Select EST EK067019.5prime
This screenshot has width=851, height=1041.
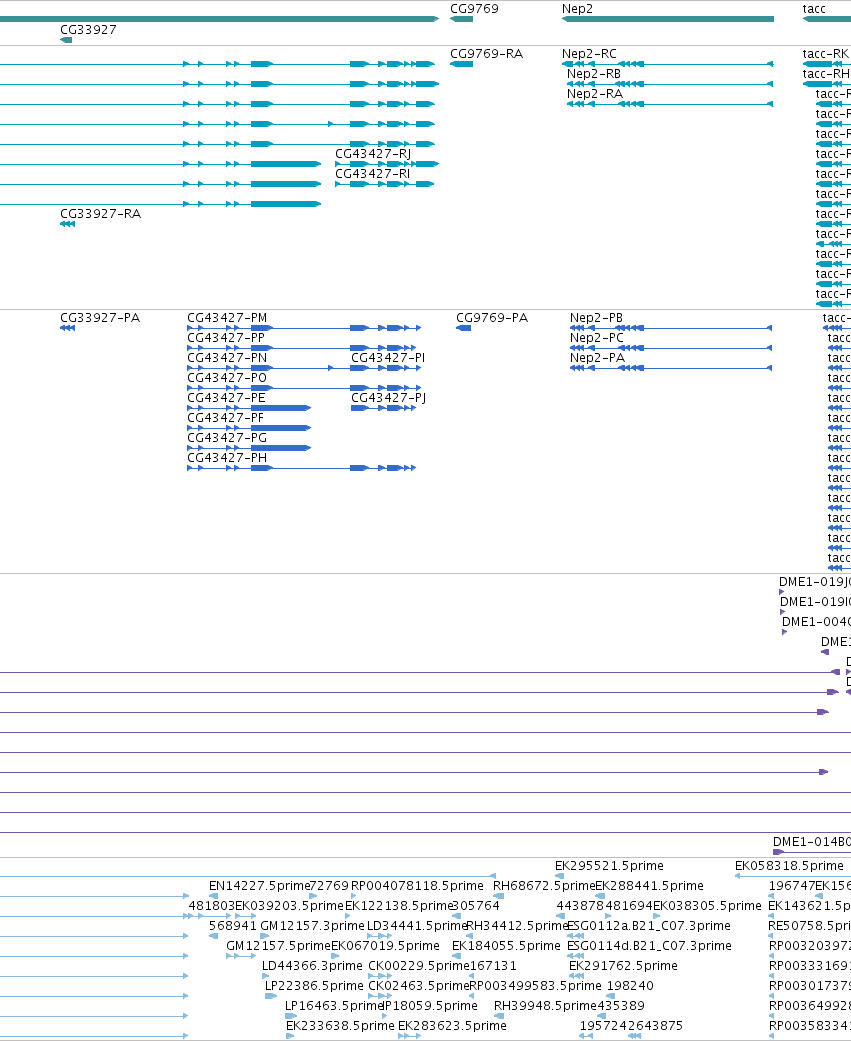pyautogui.click(x=385, y=945)
